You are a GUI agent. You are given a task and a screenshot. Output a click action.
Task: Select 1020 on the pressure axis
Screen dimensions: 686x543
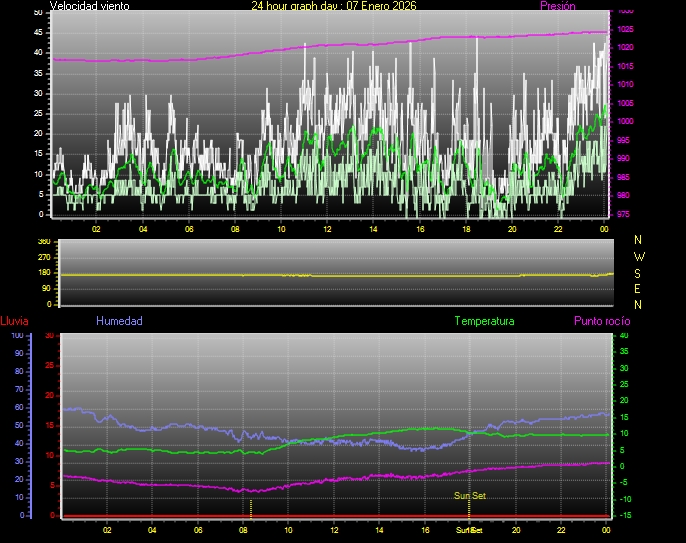click(x=624, y=47)
